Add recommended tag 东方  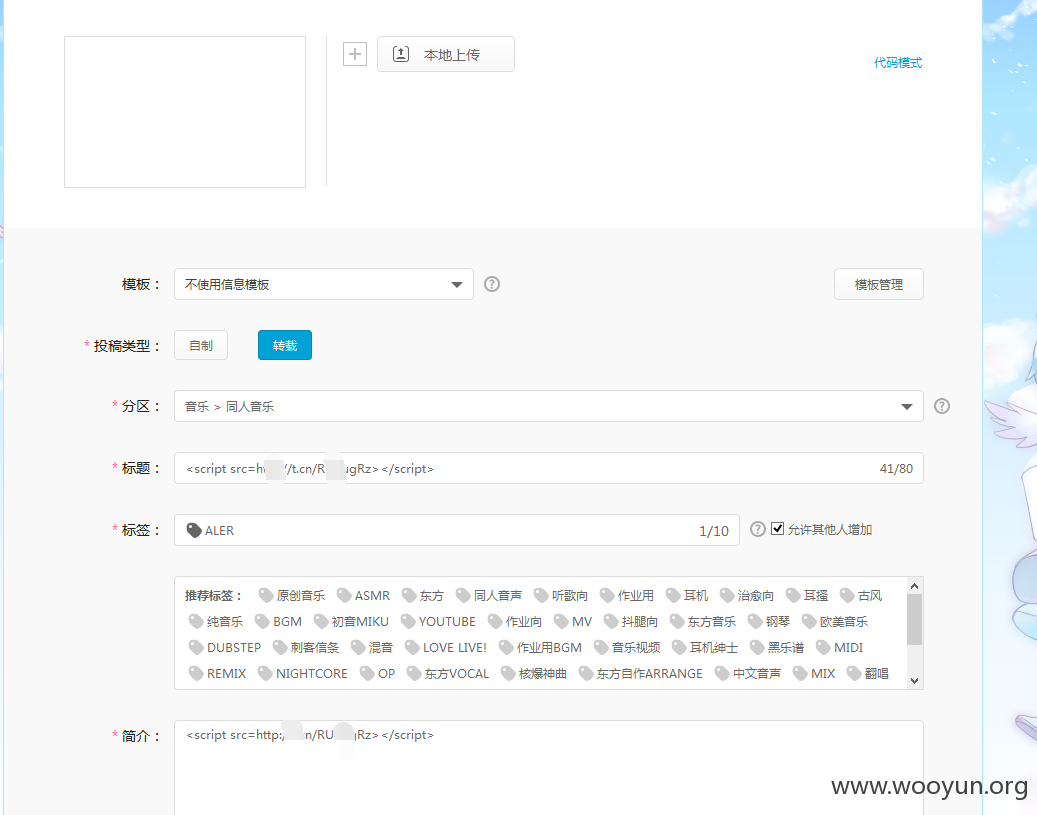pos(423,595)
